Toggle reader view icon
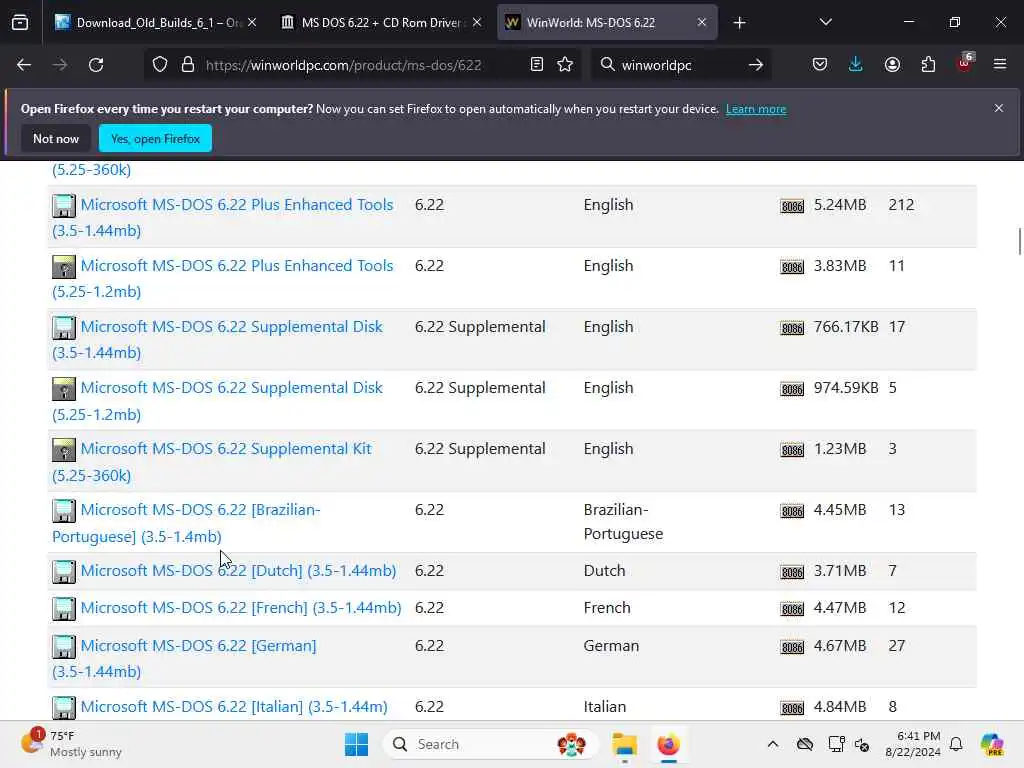Viewport: 1024px width, 768px height. [537, 65]
